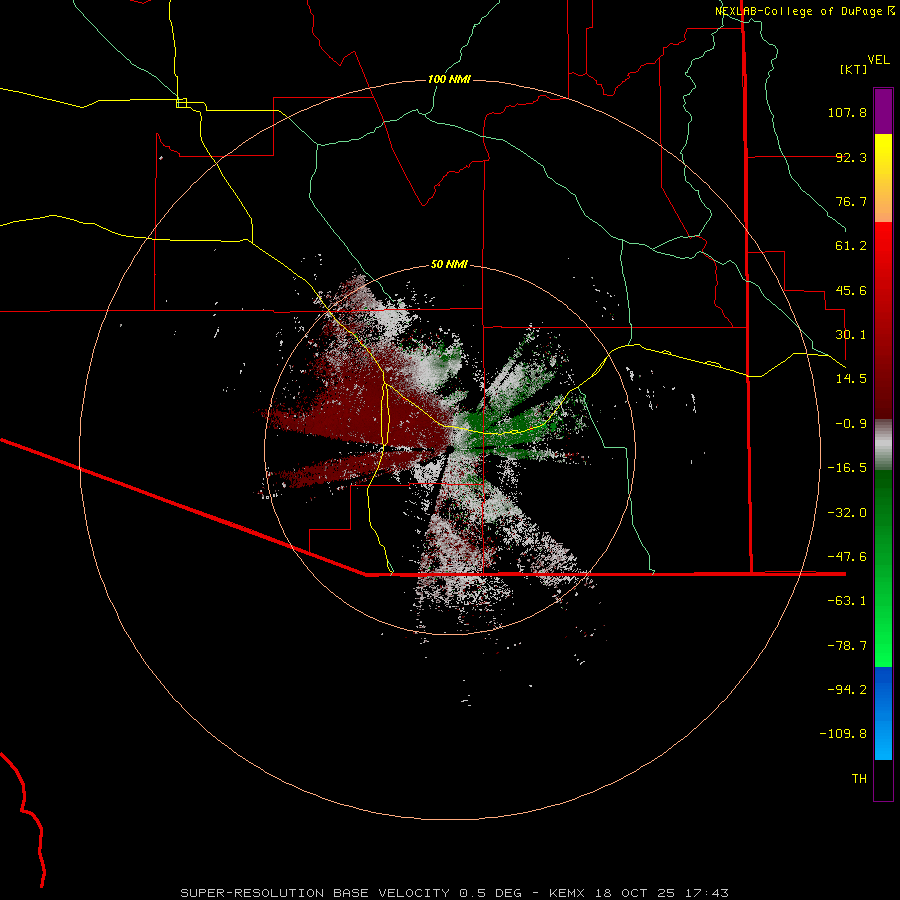The width and height of the screenshot is (900, 900).
Task: Click the 50 NMI range ring label
Action: (449, 264)
